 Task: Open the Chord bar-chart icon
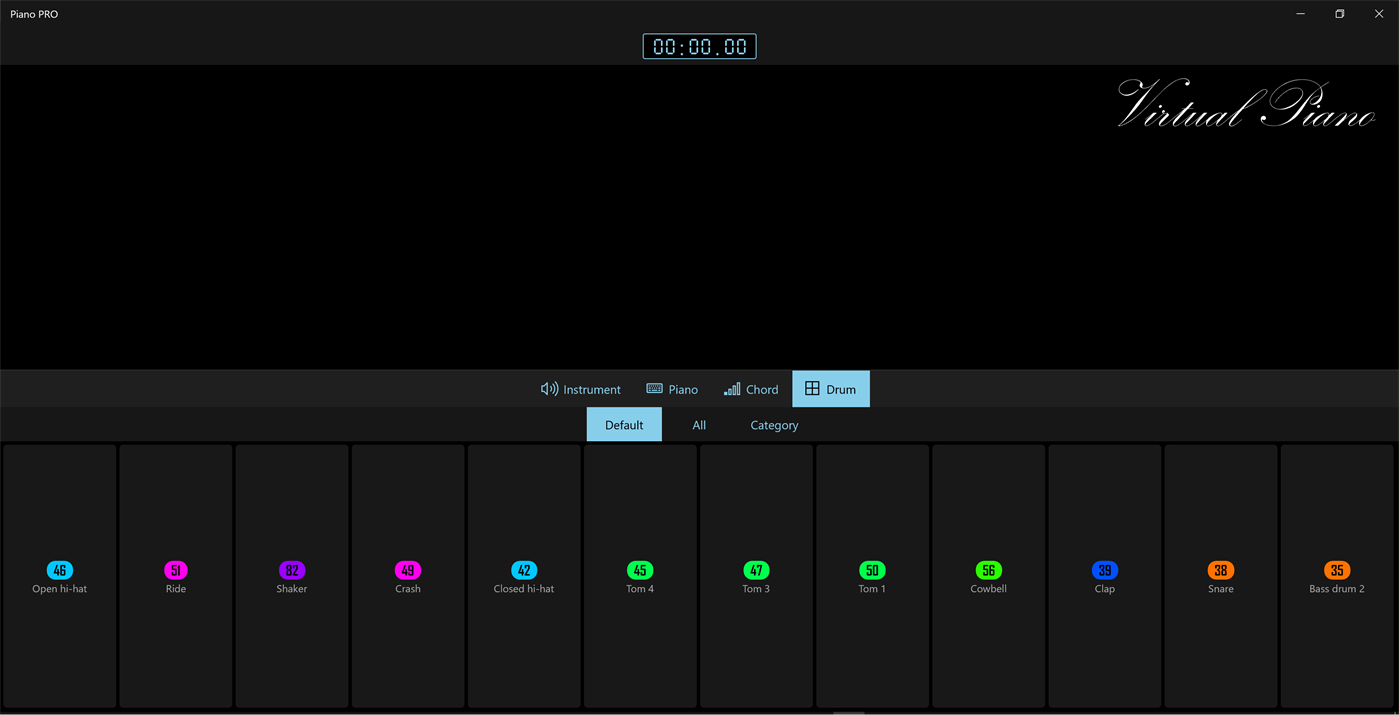733,389
